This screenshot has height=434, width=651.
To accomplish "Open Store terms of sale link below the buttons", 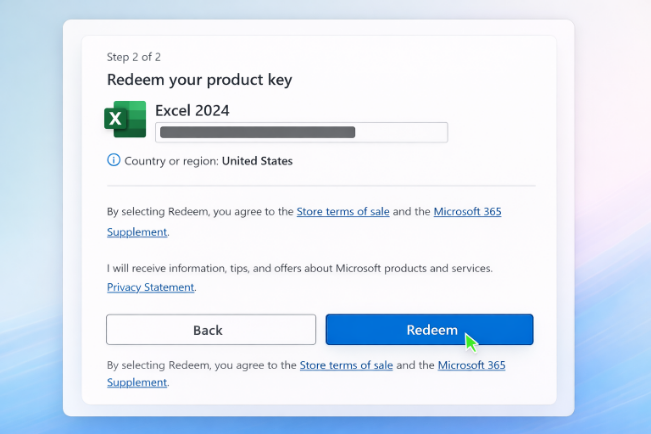I will click(x=346, y=365).
